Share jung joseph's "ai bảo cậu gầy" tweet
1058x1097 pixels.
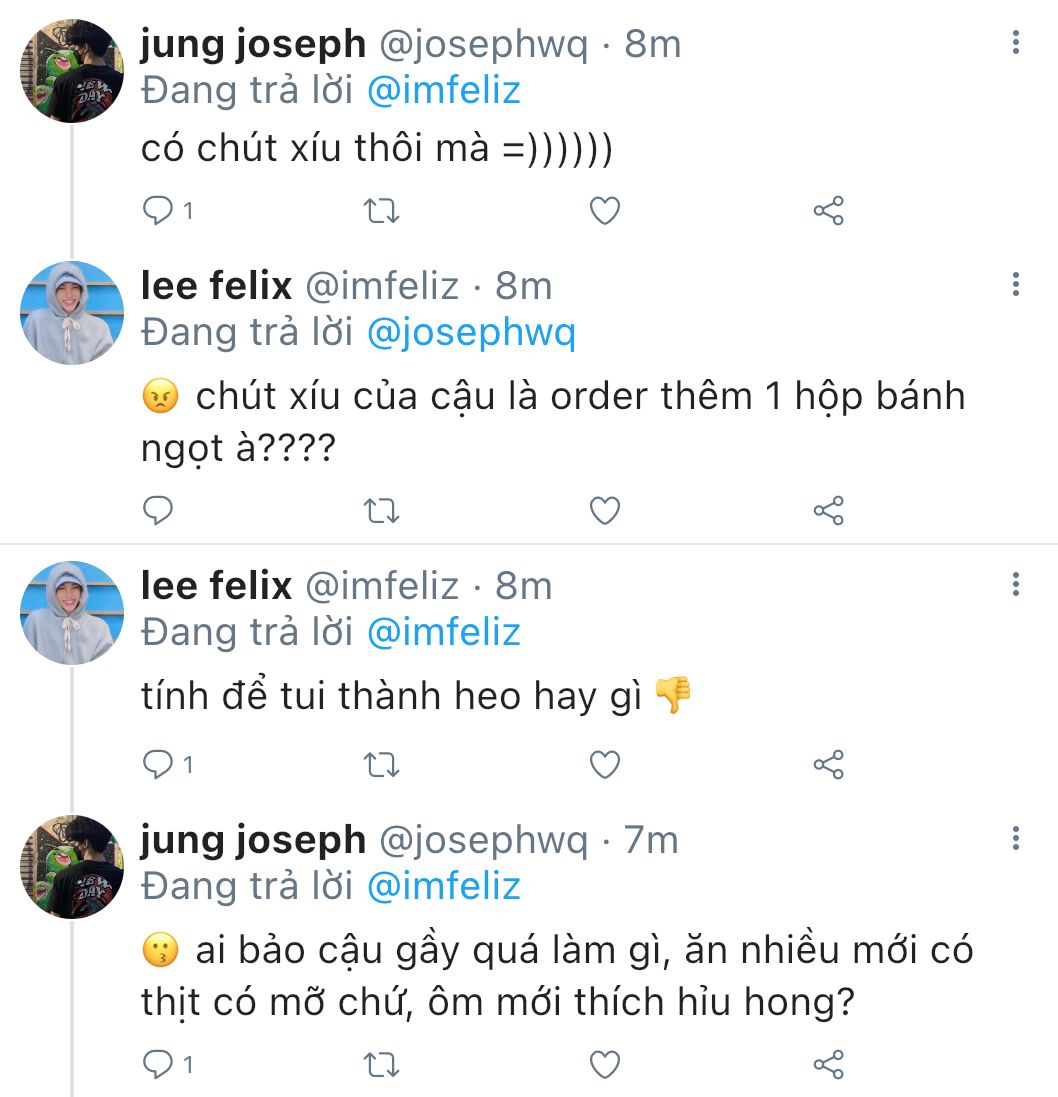coord(828,1065)
